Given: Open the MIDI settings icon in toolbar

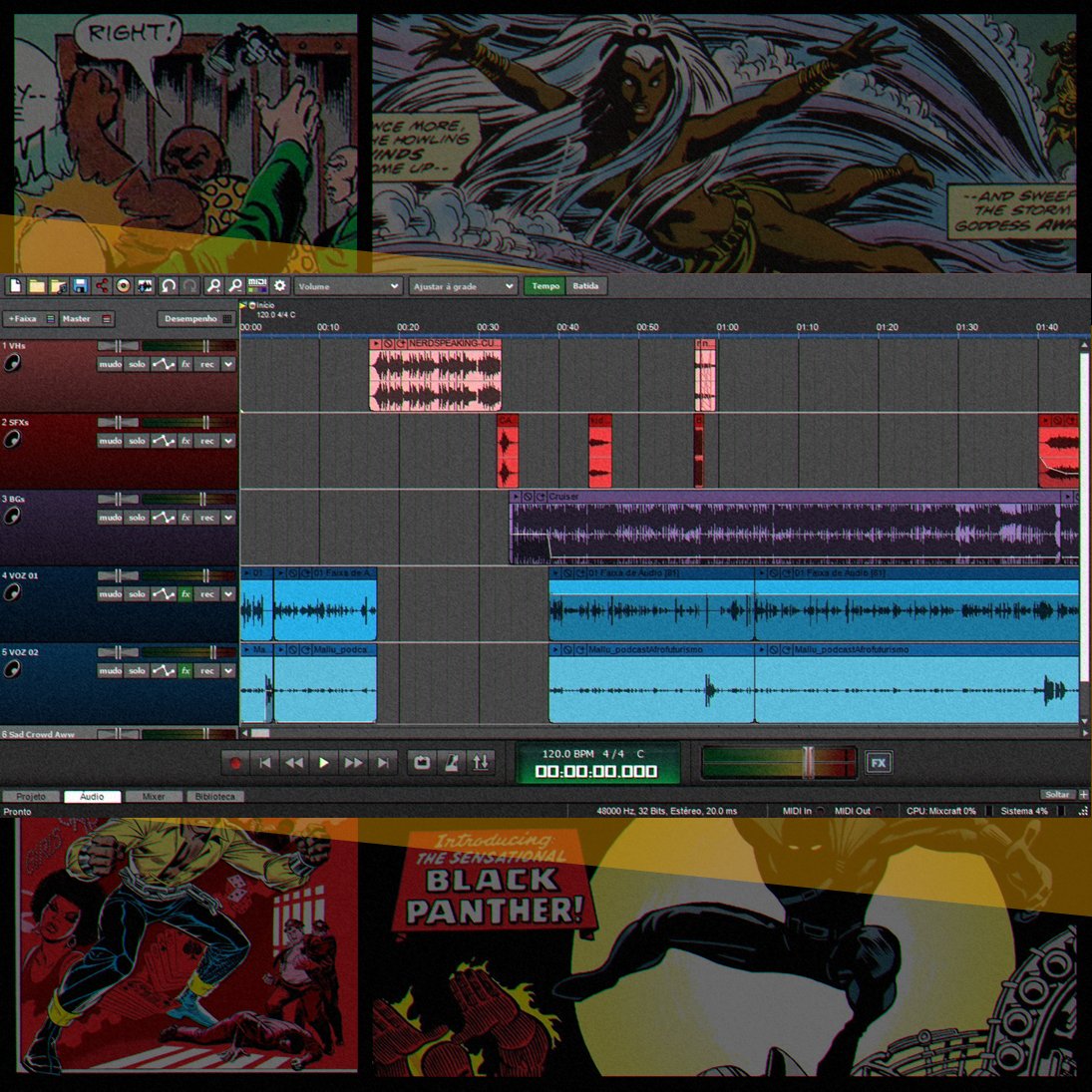Looking at the screenshot, I should [x=257, y=286].
